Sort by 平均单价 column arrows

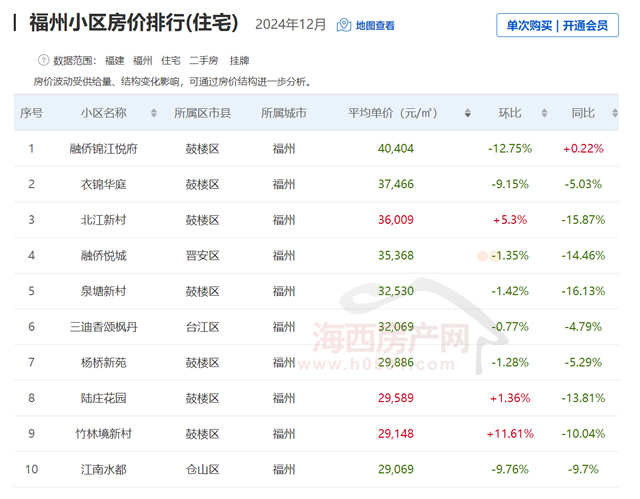[x=468, y=113]
